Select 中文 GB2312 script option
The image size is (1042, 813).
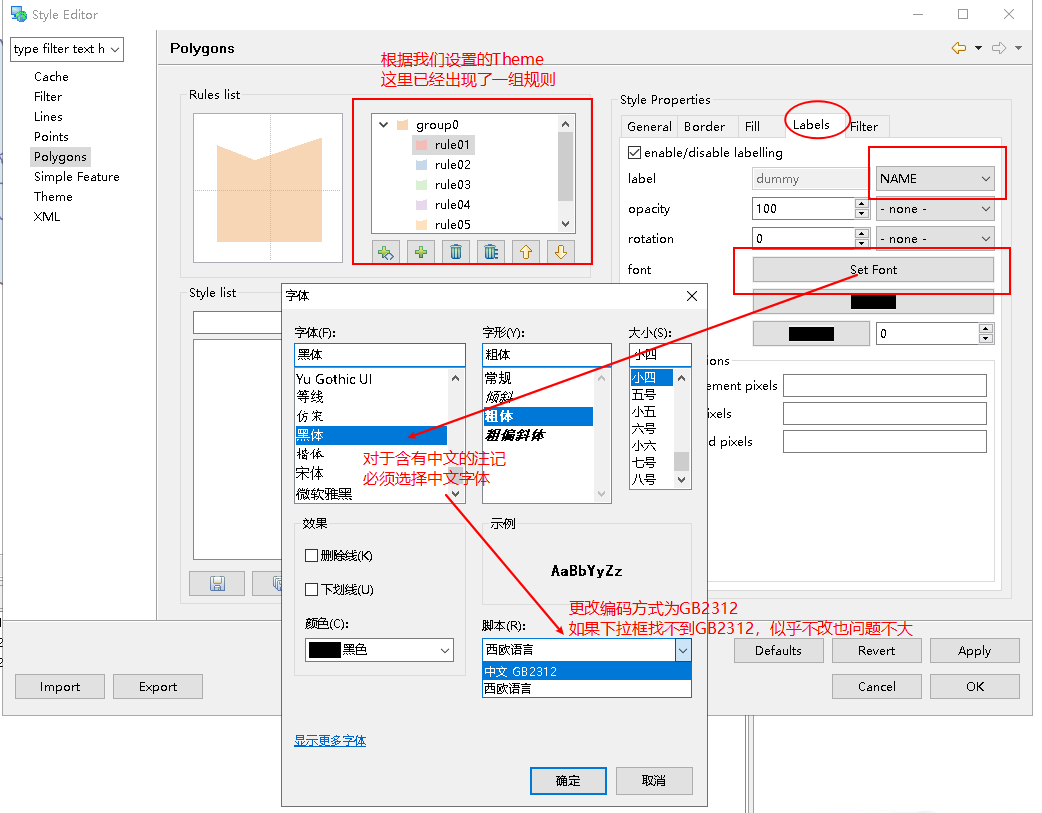point(587,671)
